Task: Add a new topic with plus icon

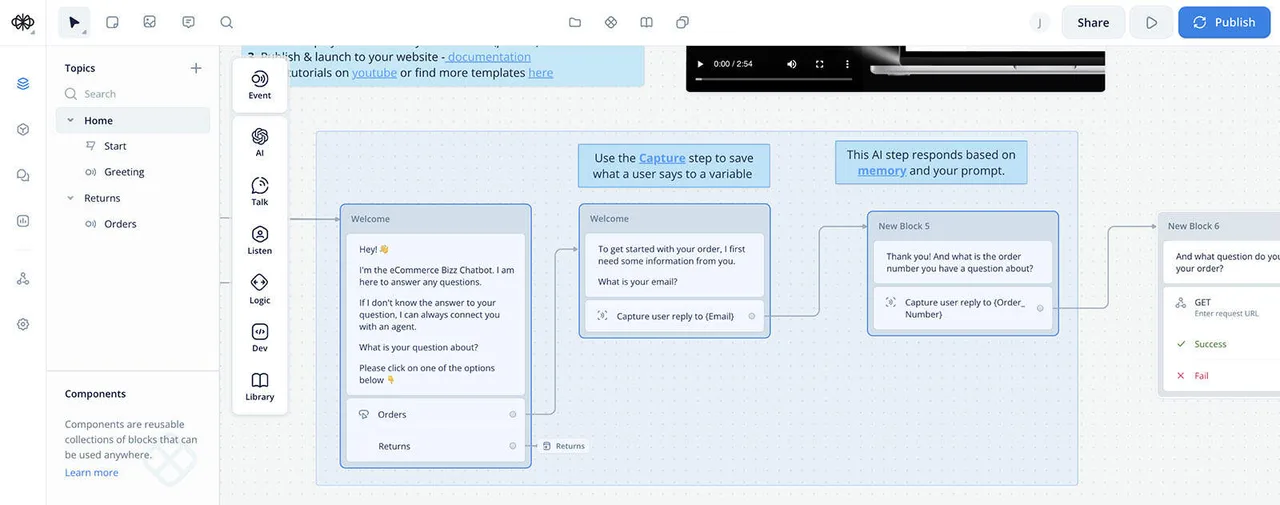Action: (x=196, y=68)
